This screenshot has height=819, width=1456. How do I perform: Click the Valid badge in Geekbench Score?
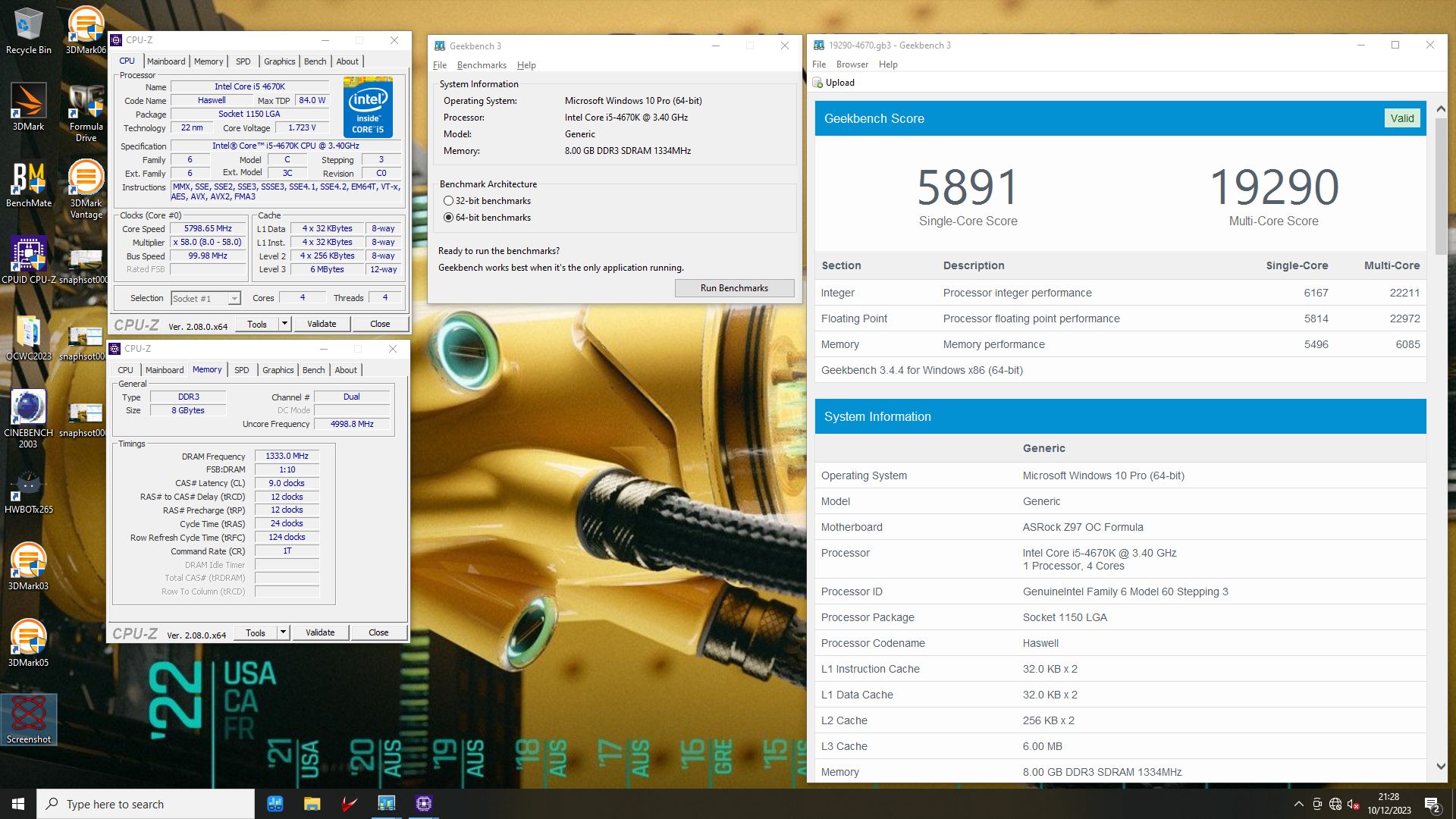(x=1401, y=118)
